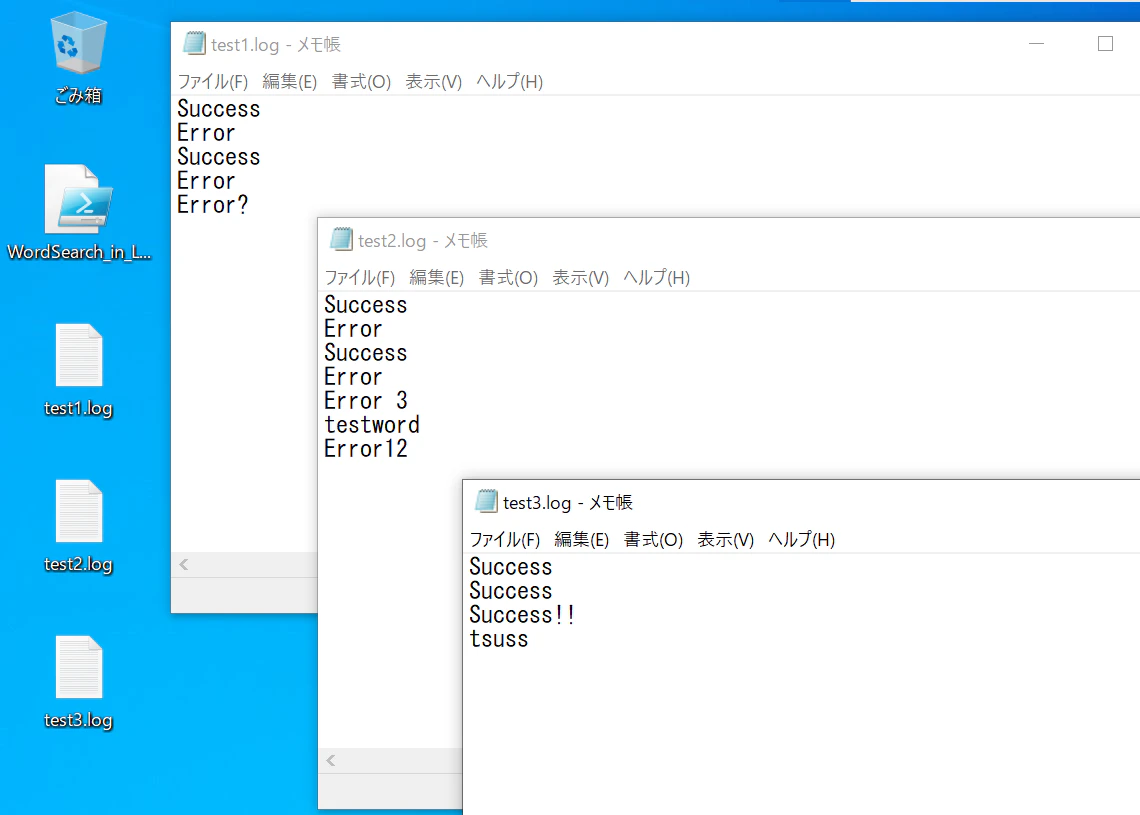1140x815 pixels.
Task: Click left scroll arrow in test1.log window
Action: pyautogui.click(x=184, y=564)
